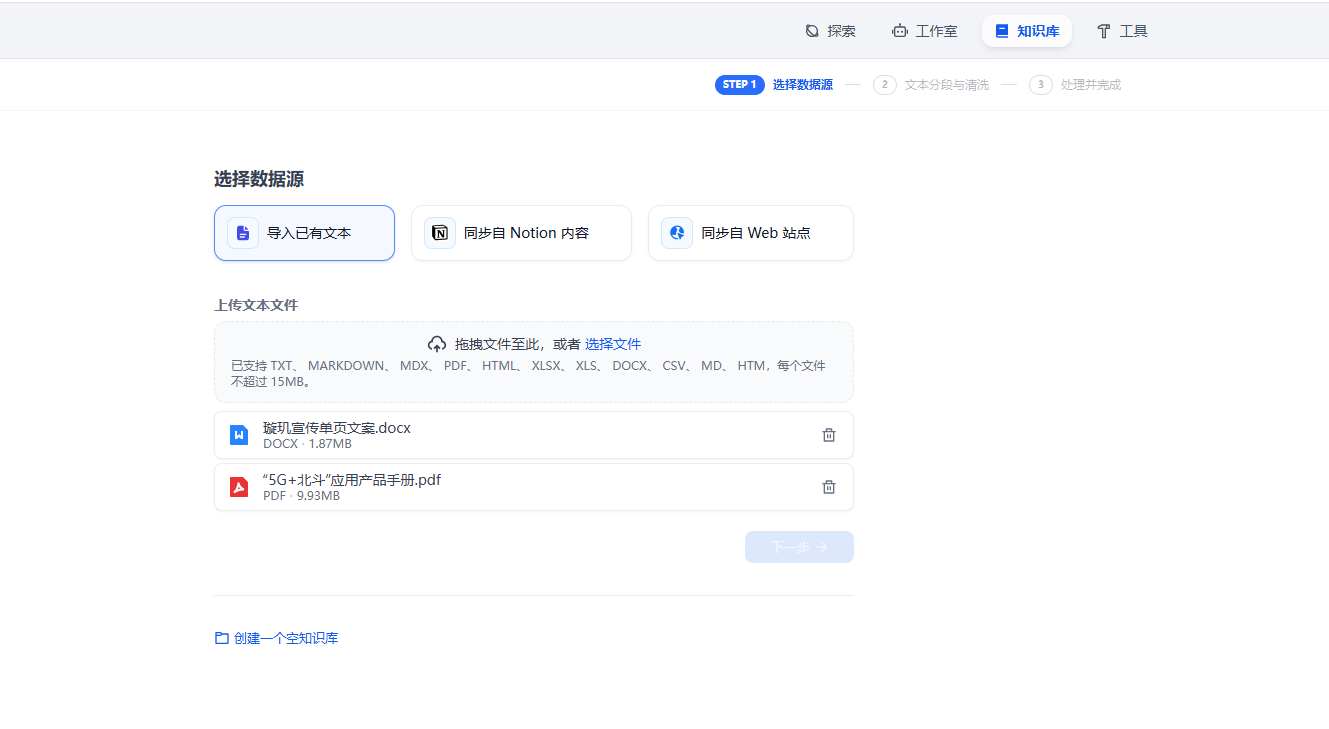Click the Notion logo icon
Viewport: 1329px width, 729px height.
tap(440, 233)
